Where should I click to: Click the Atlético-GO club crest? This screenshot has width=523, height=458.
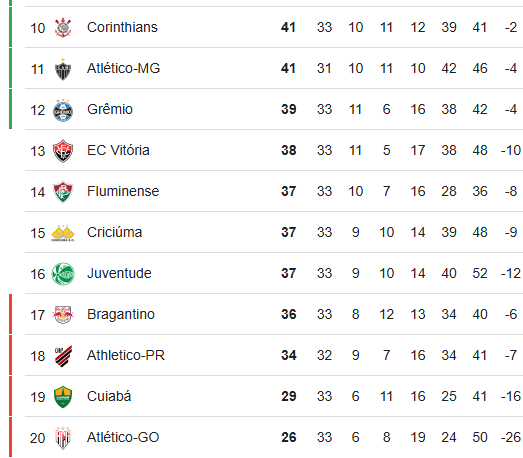[x=63, y=438]
